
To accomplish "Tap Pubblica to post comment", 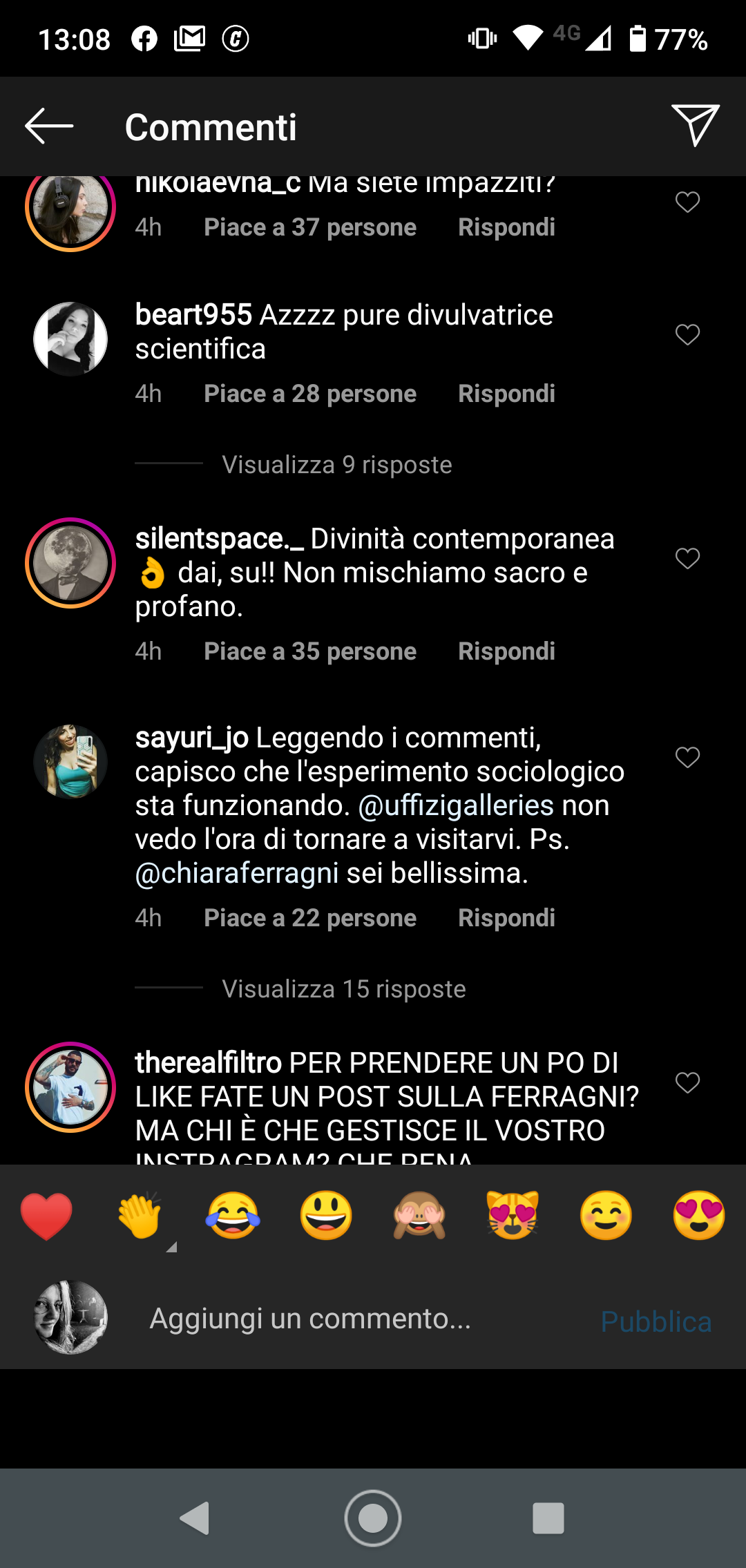I will [656, 1321].
